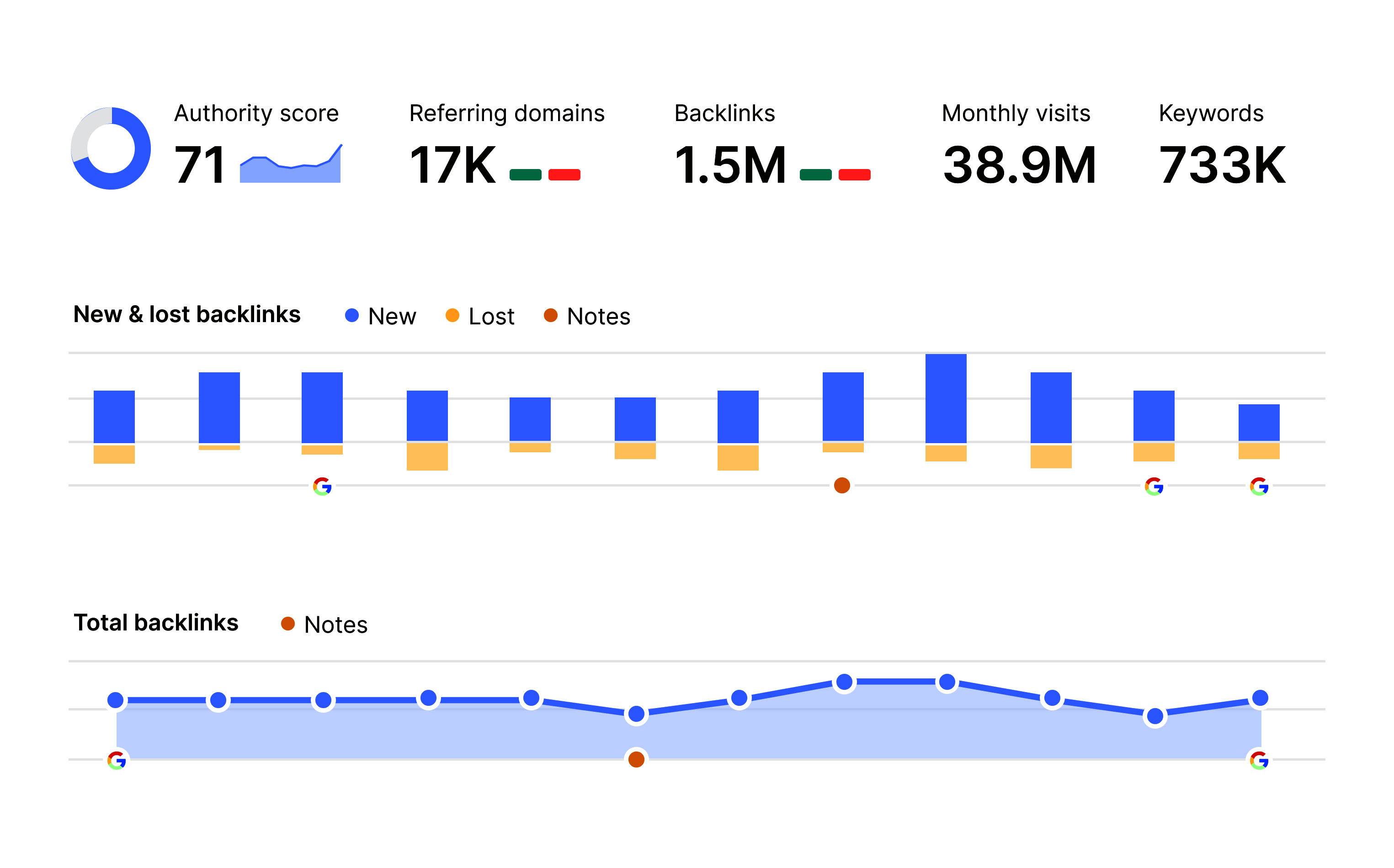
Task: Click the tallest blue bar in bar chart
Action: (946, 398)
